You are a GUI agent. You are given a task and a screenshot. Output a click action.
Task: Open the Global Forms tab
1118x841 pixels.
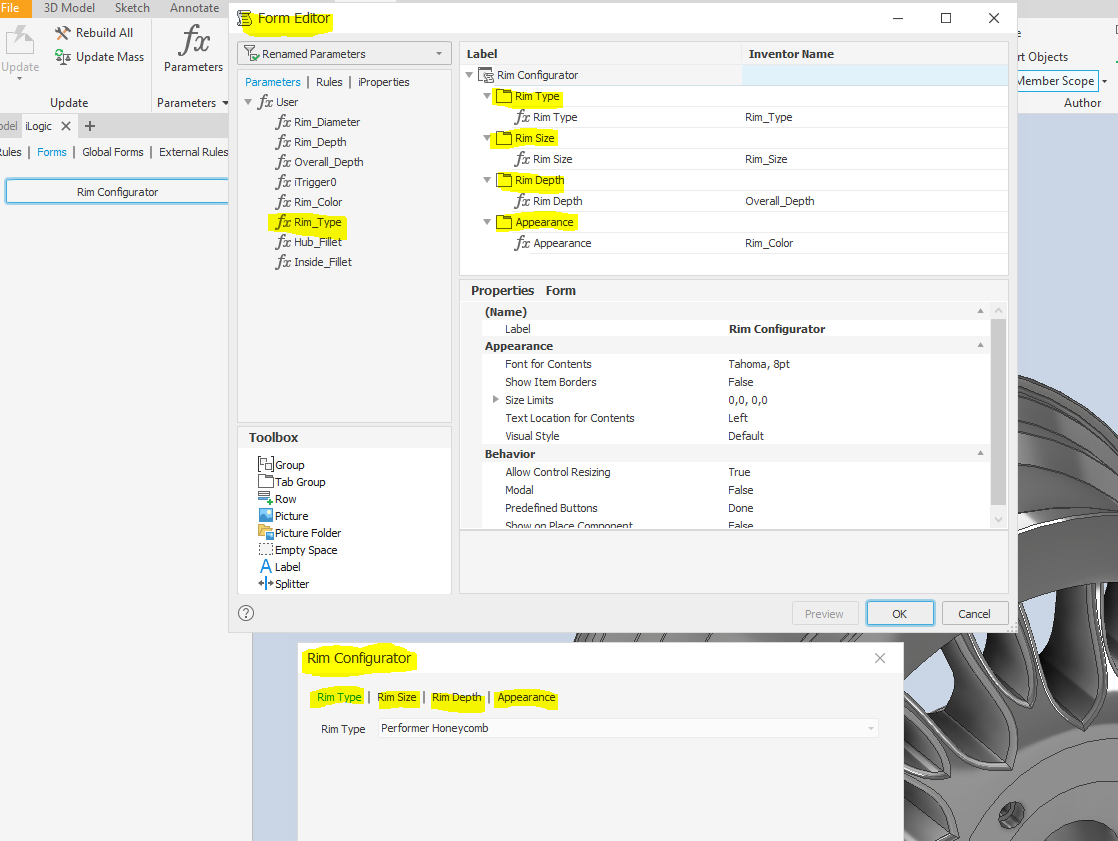[113, 152]
